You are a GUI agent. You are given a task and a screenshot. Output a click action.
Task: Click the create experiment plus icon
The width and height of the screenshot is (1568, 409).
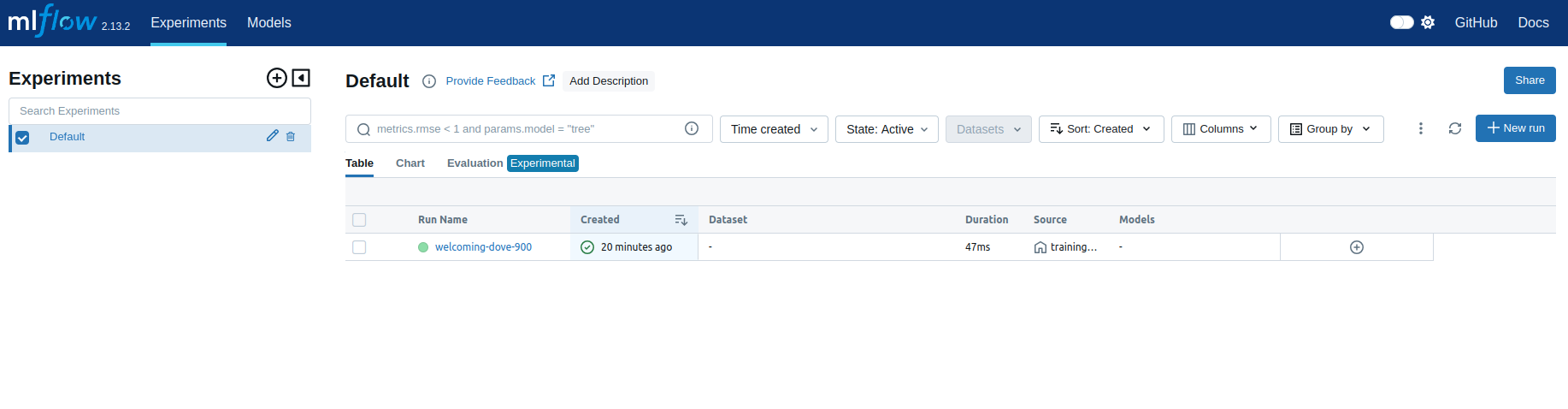[277, 78]
